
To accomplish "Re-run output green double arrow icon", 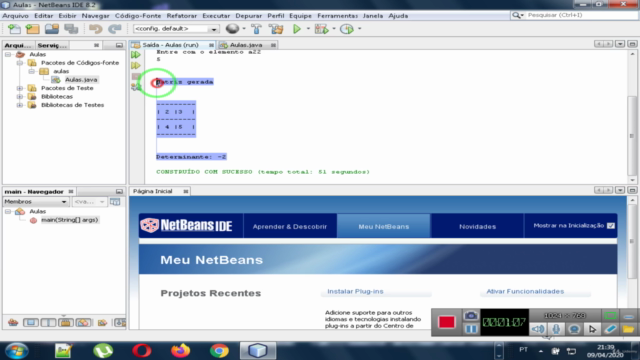I will [136, 55].
